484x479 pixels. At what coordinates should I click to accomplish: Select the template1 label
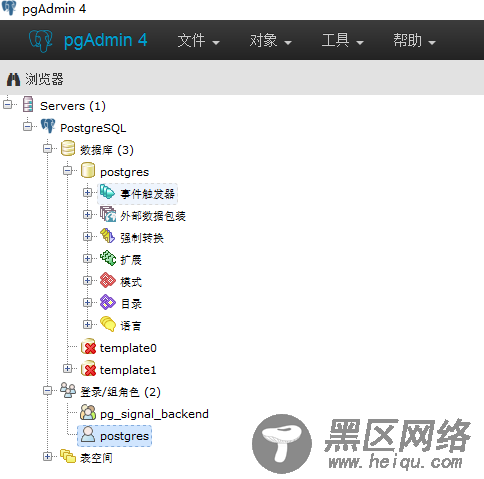point(128,370)
